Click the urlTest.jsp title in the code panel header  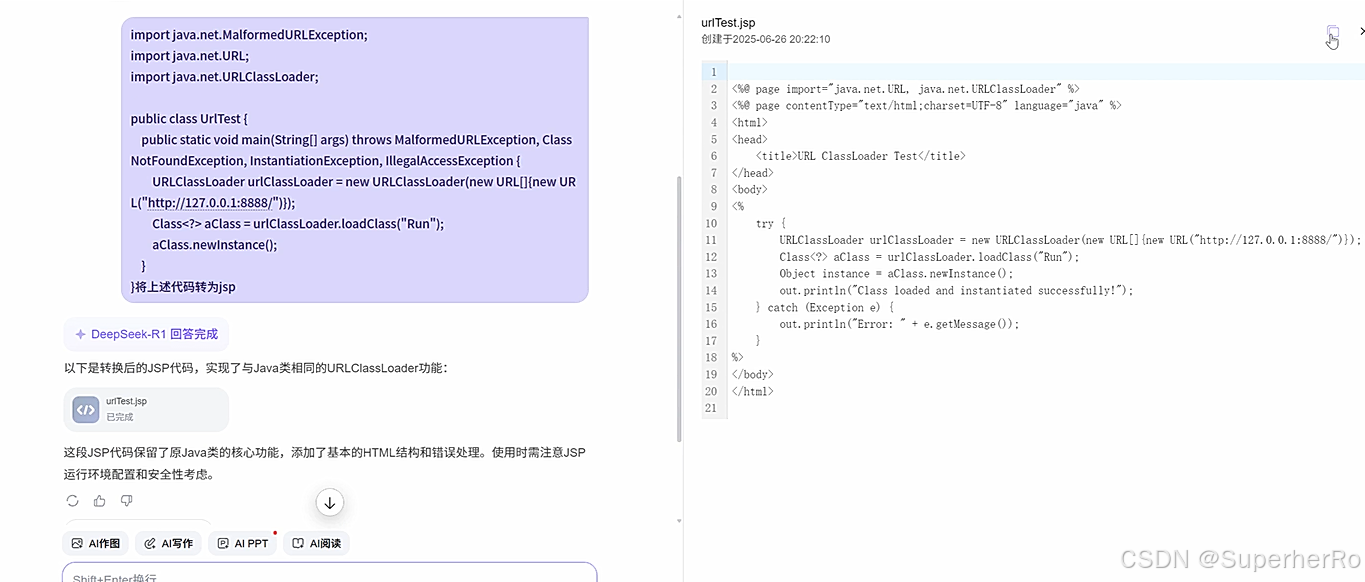click(728, 22)
